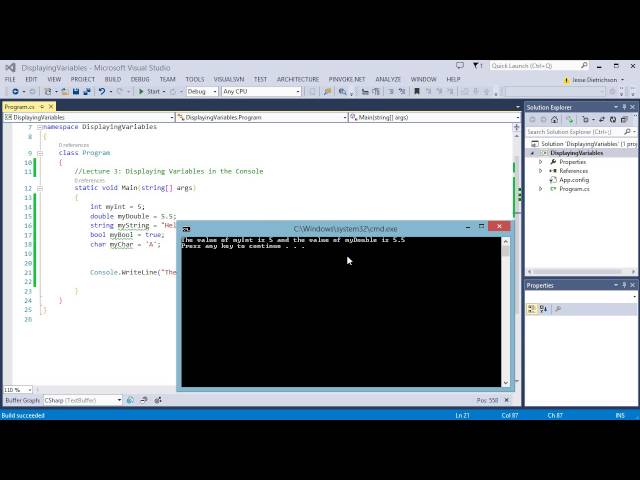Close the Buffer Graph bar next to Pos 550
Screen dimensions: 640x480
(507, 400)
